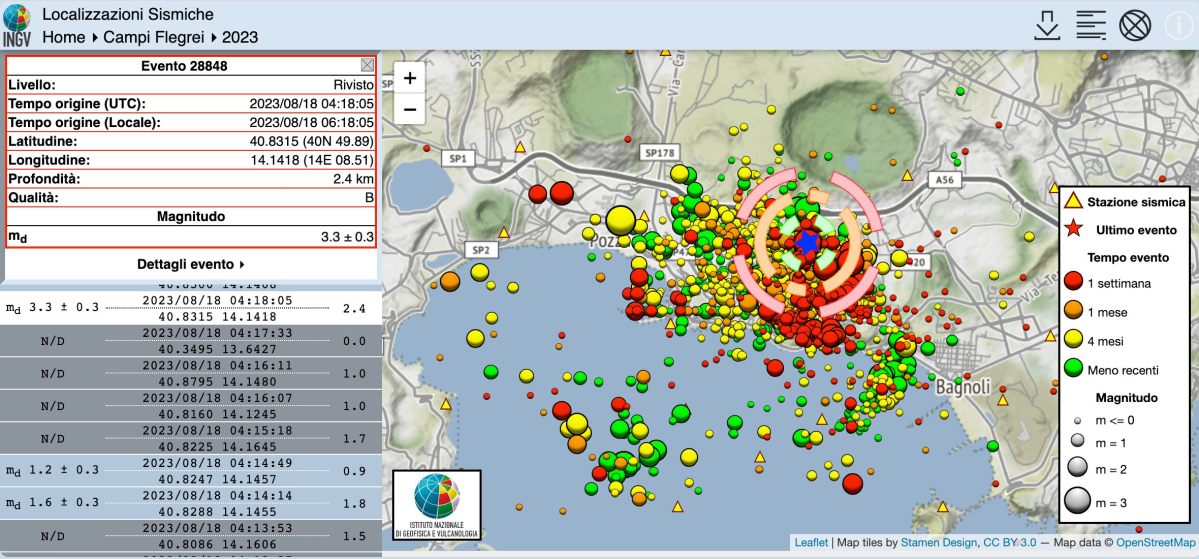Select the 2023 breadcrumb item
Viewport: 1199px width, 559px height.
[240, 37]
